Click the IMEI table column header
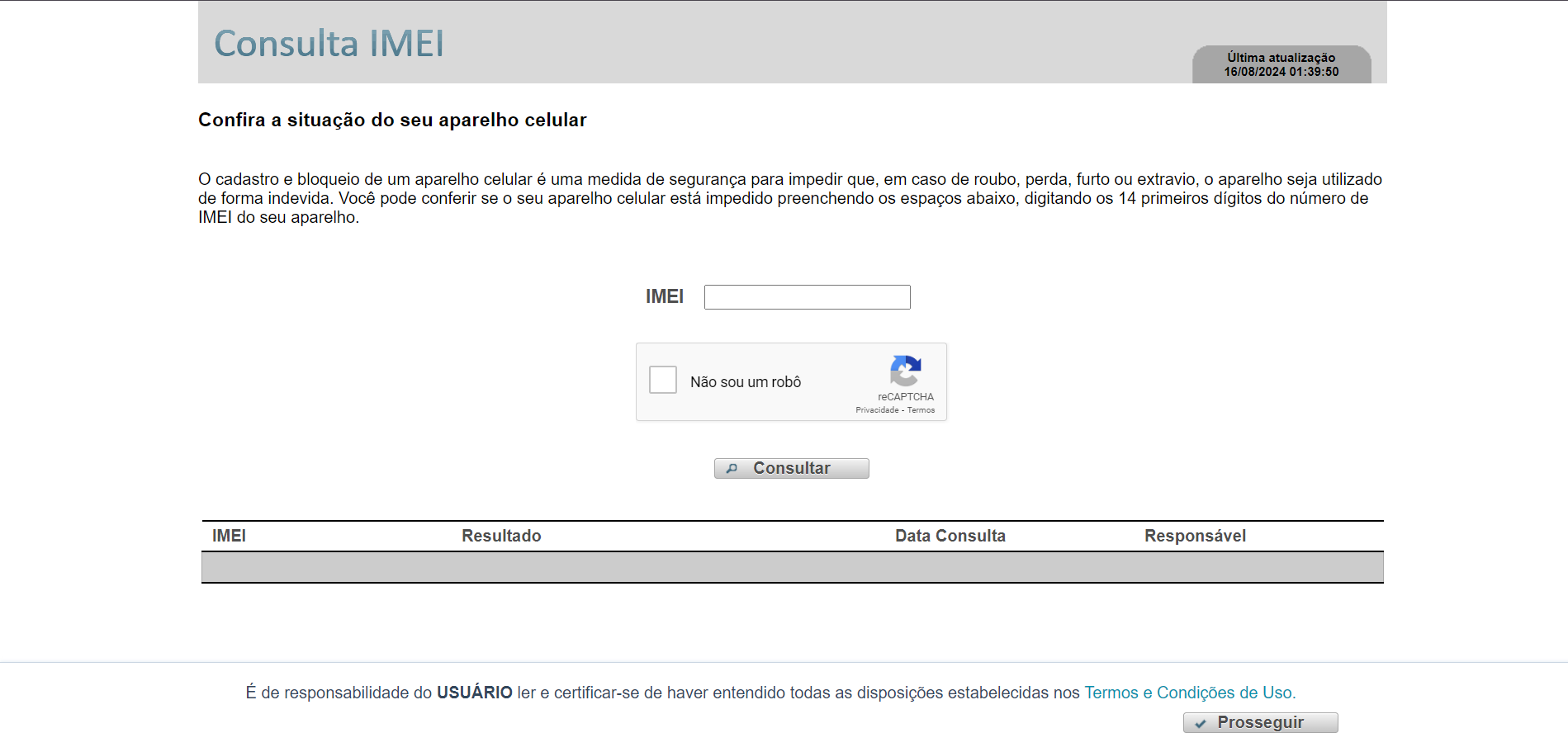Image resolution: width=1568 pixels, height=752 pixels. tap(229, 536)
